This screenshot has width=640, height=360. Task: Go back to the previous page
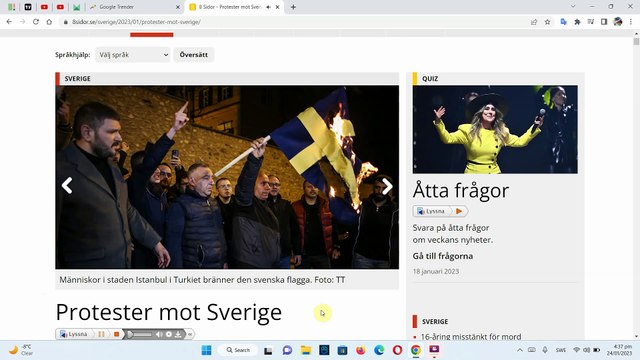click(9, 22)
